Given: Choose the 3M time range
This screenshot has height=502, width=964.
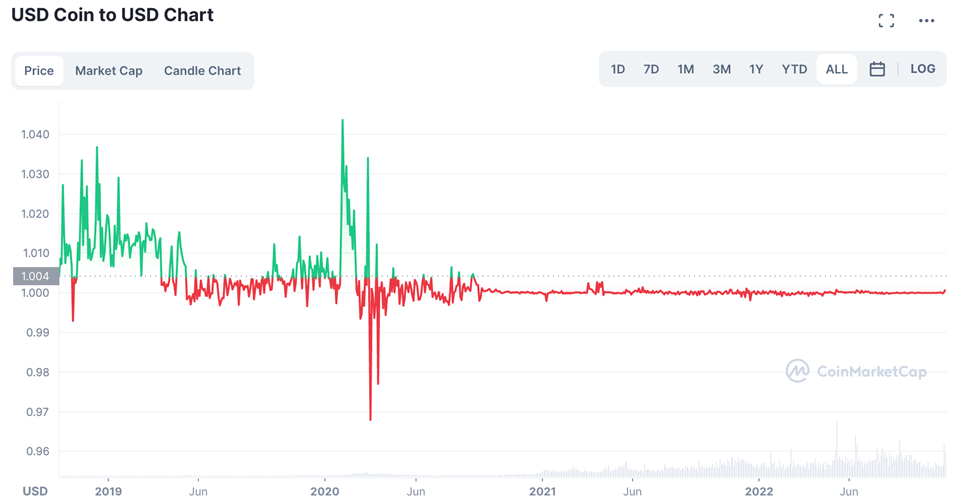Looking at the screenshot, I should pyautogui.click(x=722, y=69).
